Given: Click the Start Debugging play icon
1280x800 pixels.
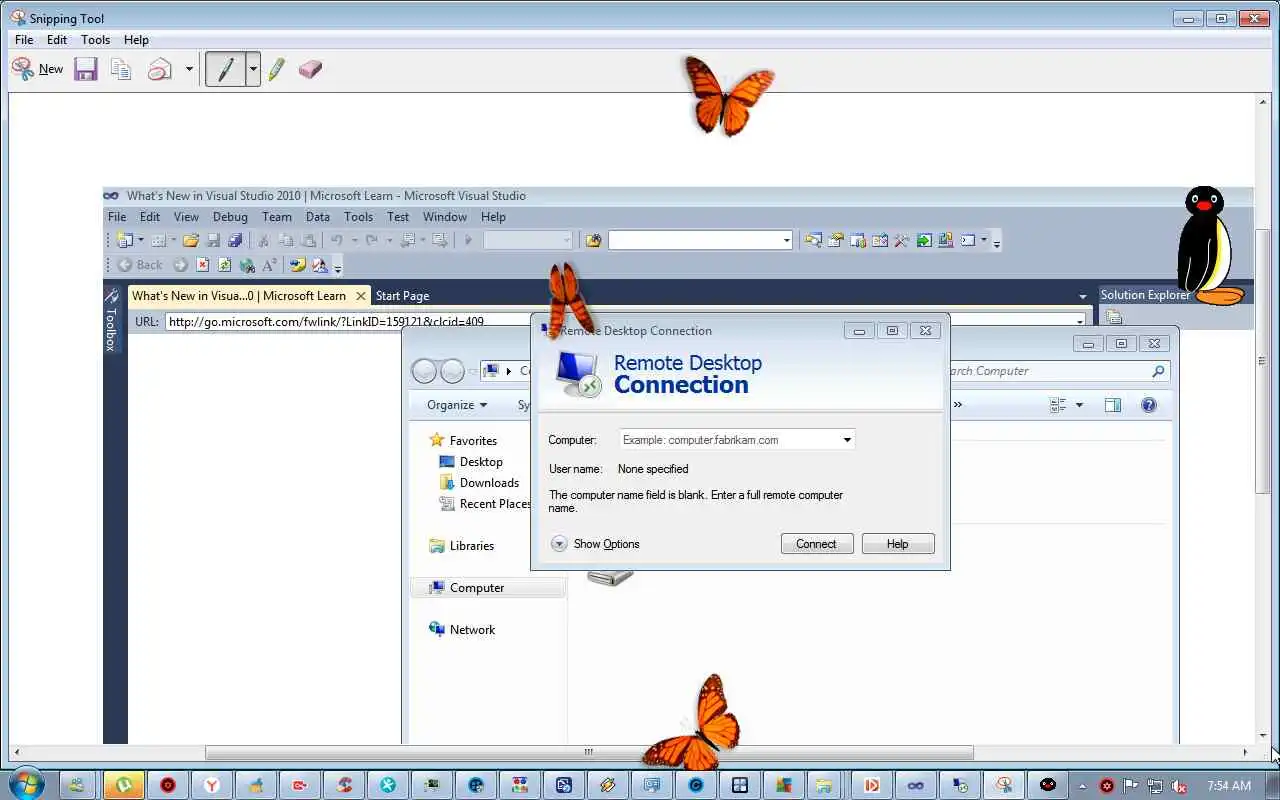Looking at the screenshot, I should [x=467, y=240].
